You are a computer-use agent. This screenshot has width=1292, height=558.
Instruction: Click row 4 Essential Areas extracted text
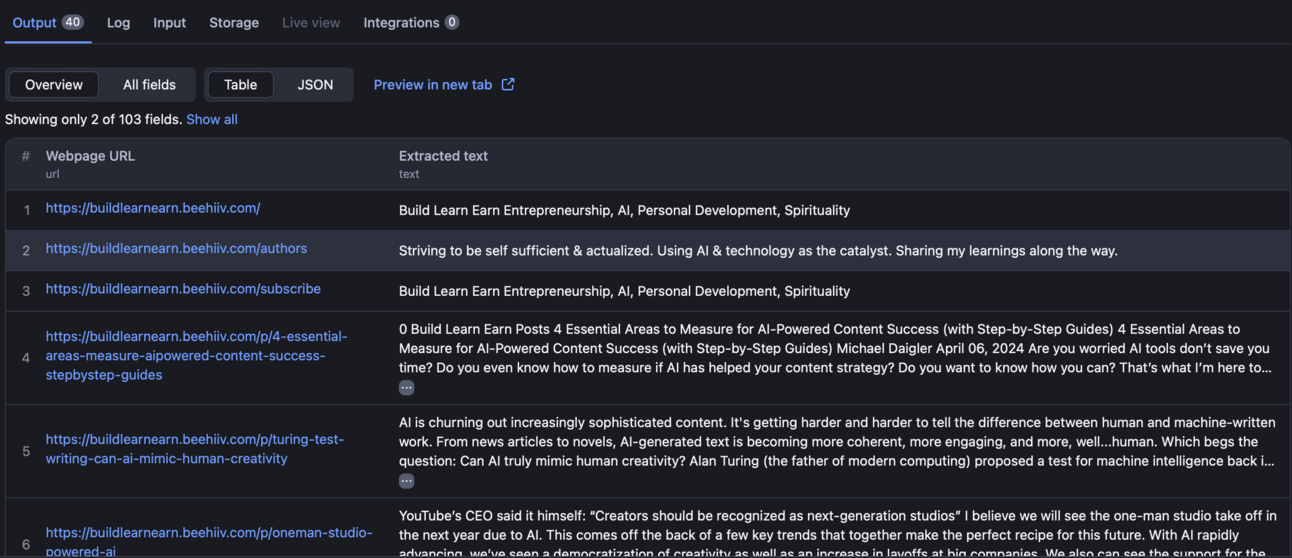(x=835, y=348)
